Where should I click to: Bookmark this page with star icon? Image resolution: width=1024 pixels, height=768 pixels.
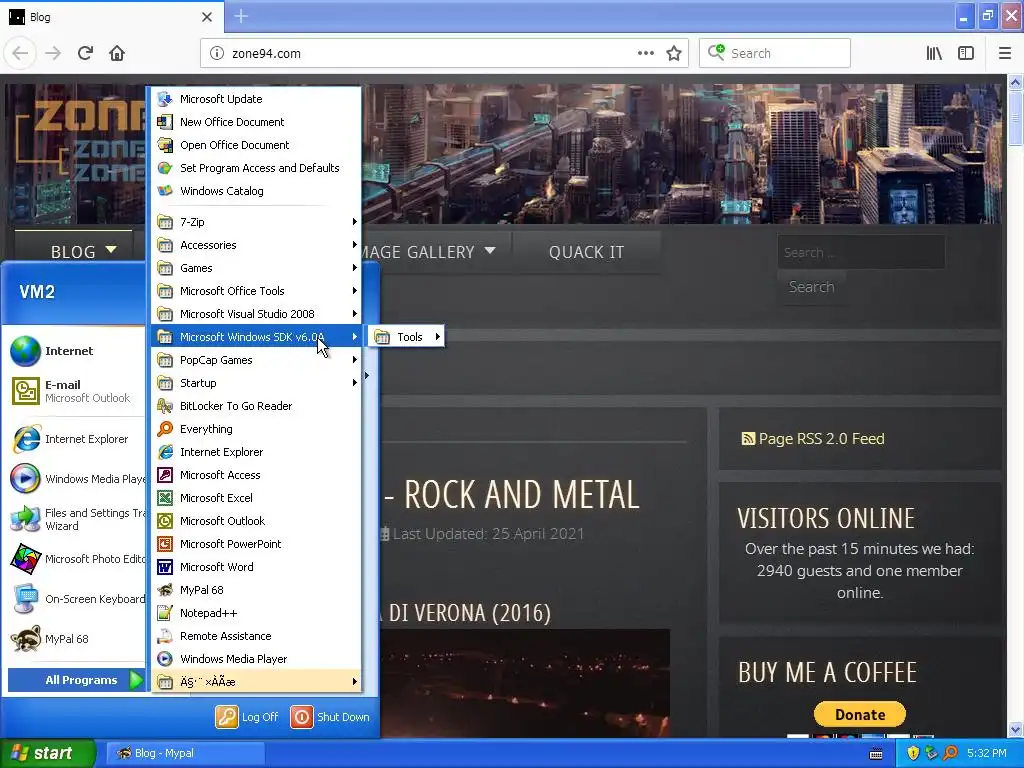point(674,54)
